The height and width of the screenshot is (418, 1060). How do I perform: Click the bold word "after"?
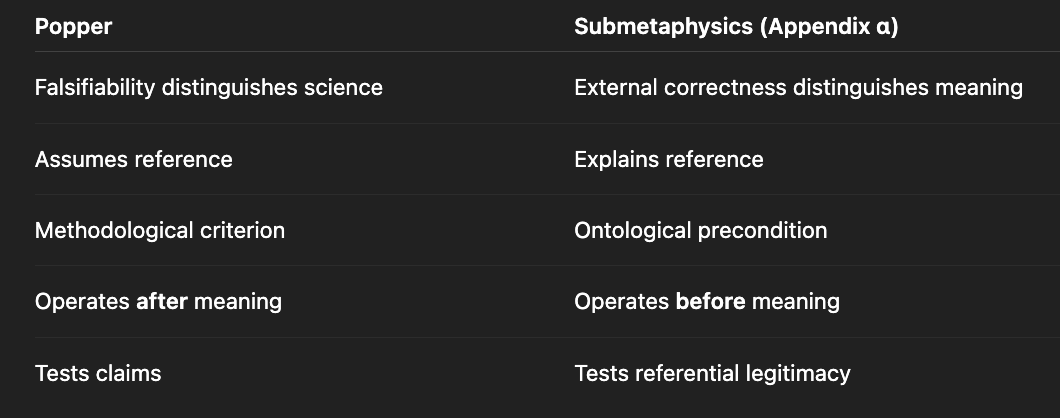tap(162, 301)
